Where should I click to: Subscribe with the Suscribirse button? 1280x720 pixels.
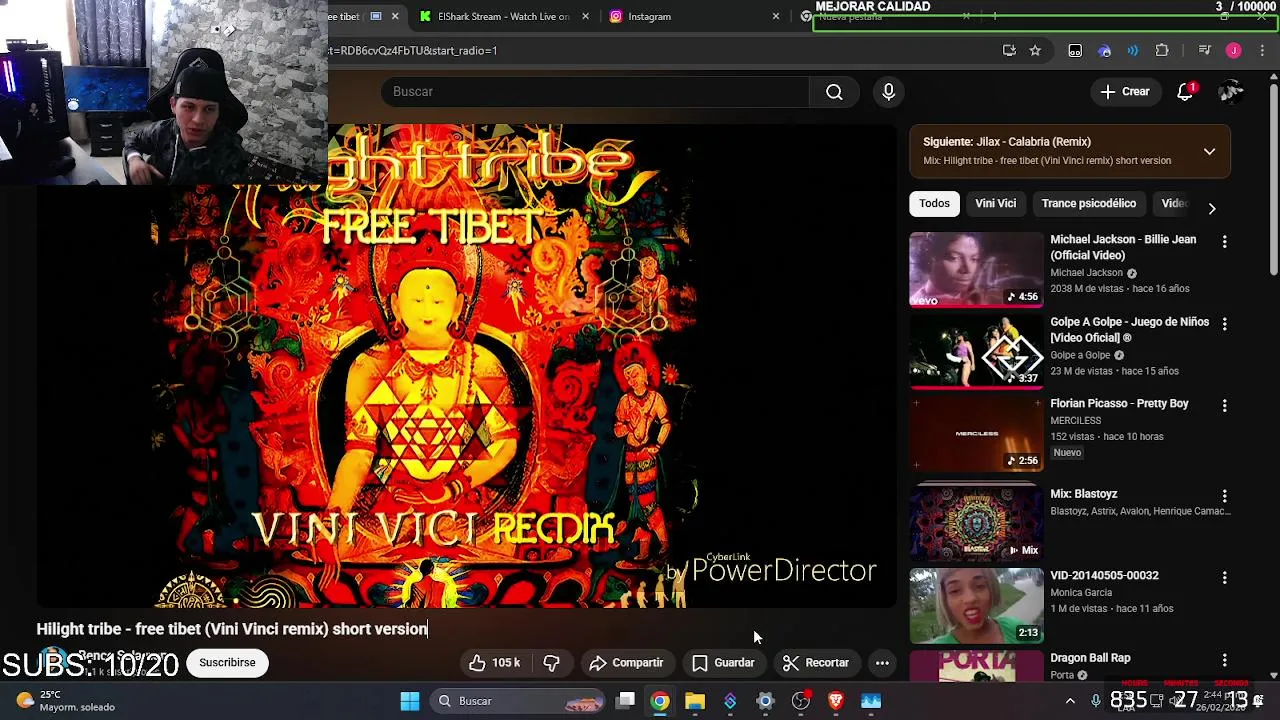227,663
